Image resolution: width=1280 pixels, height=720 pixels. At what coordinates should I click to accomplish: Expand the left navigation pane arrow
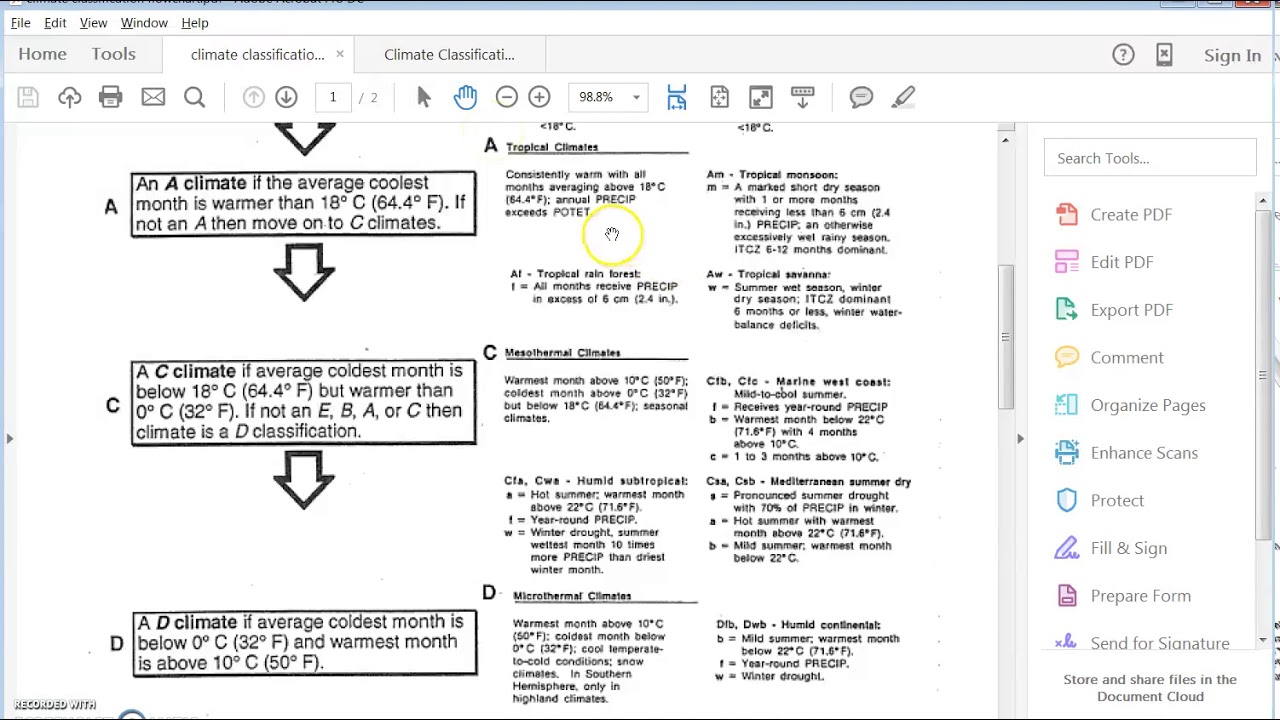click(9, 438)
